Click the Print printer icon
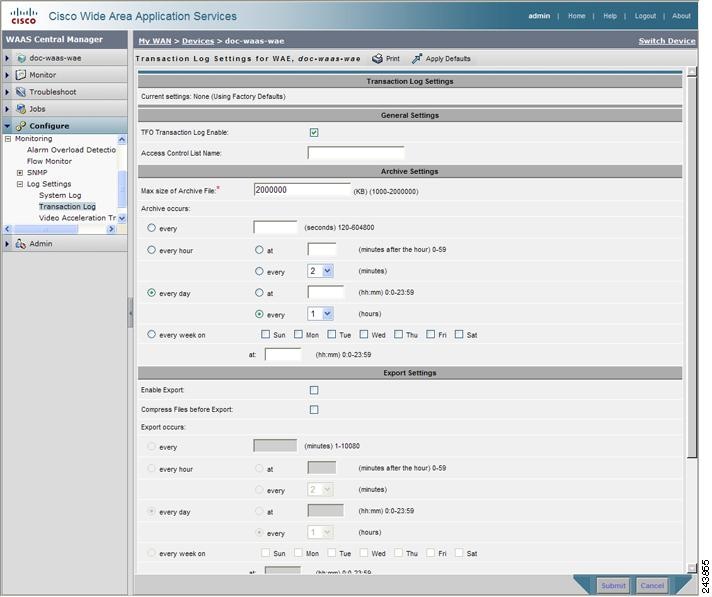Screen dimensions: 712x597 [x=377, y=59]
